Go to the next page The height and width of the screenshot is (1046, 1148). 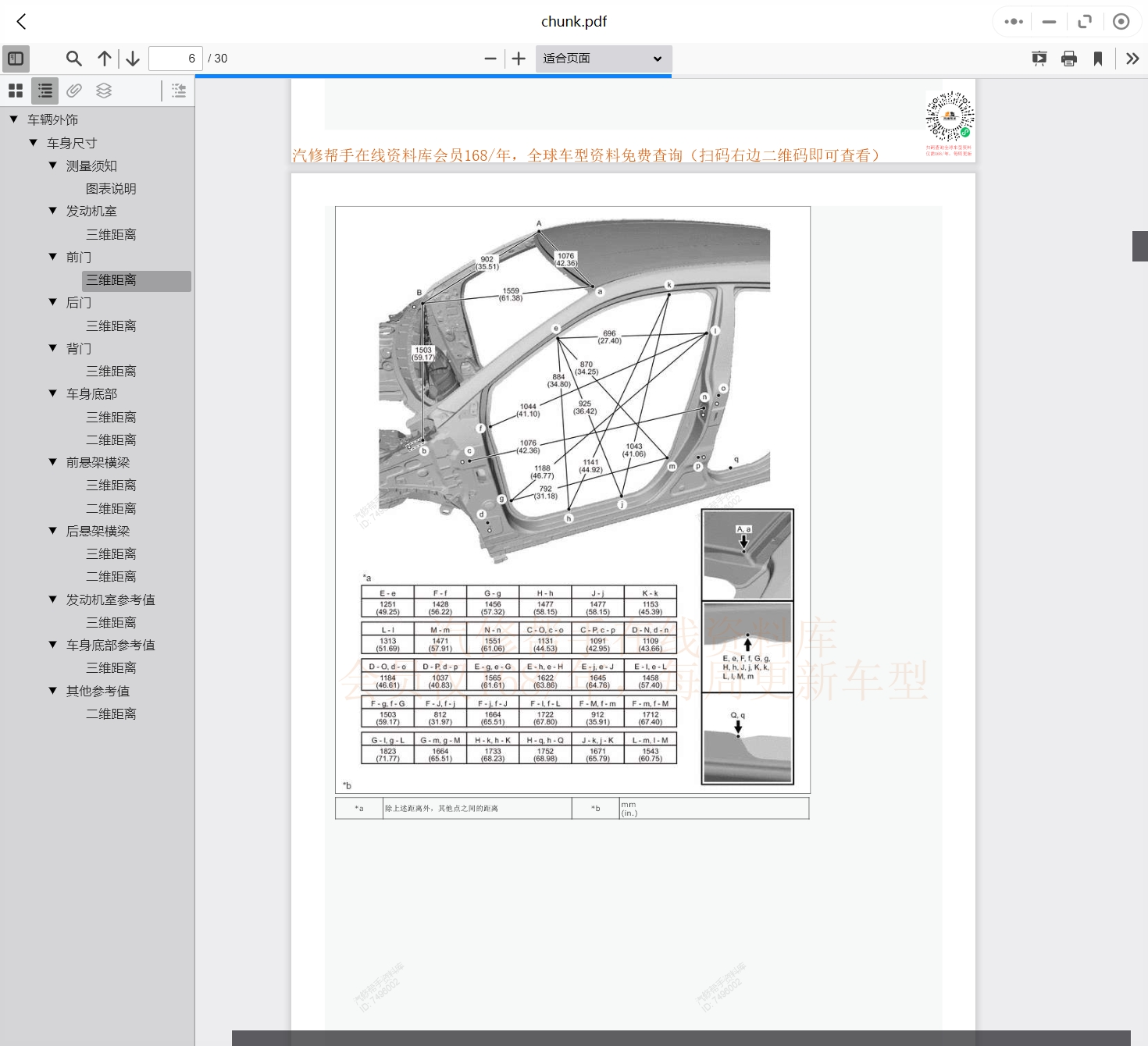pos(133,58)
